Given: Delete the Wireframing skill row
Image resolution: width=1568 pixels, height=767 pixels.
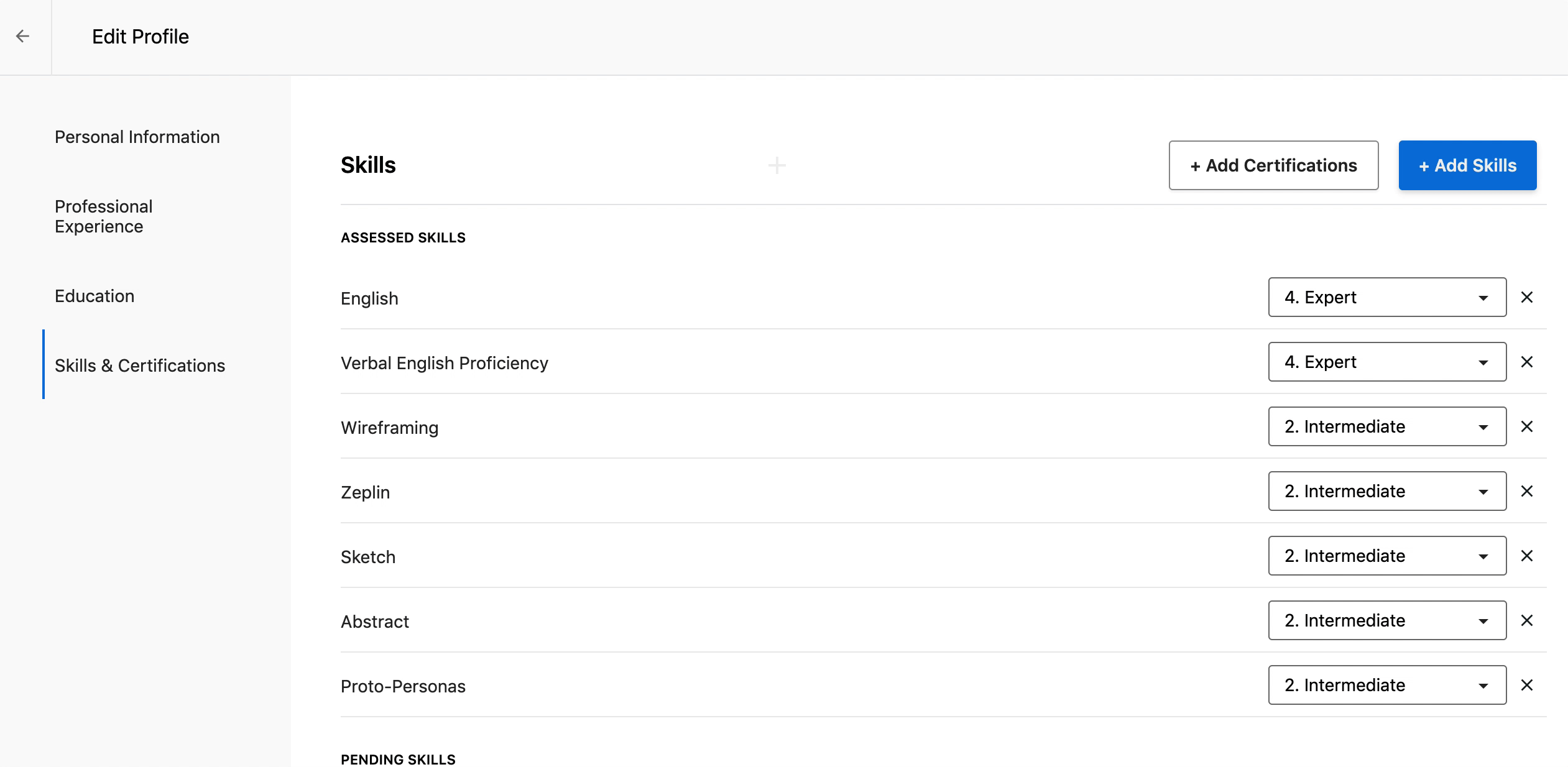Looking at the screenshot, I should (1526, 427).
